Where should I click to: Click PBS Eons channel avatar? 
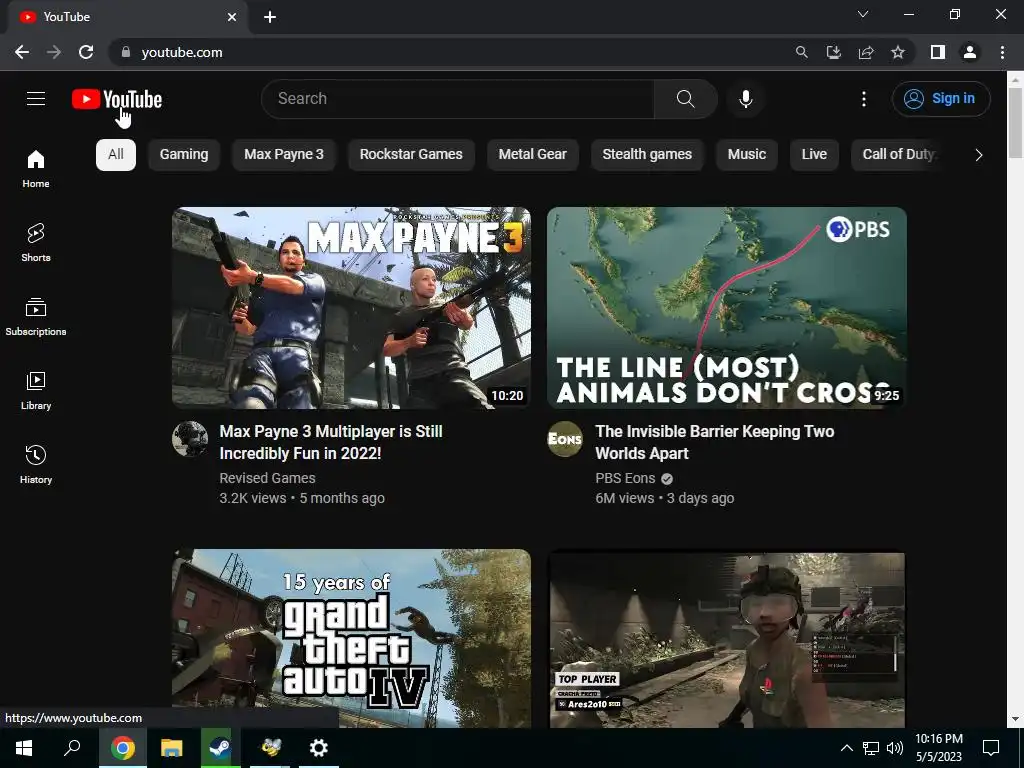565,439
